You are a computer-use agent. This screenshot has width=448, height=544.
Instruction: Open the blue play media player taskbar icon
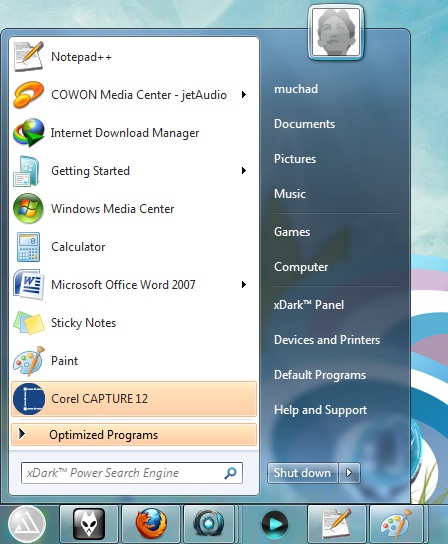(x=274, y=524)
